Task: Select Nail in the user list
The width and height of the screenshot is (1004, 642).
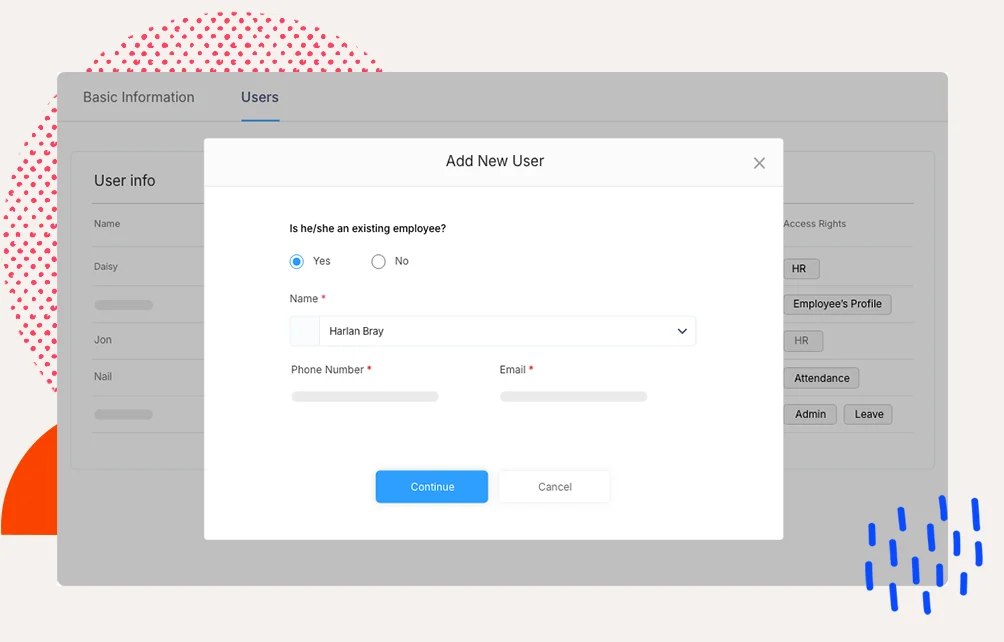Action: coord(103,376)
